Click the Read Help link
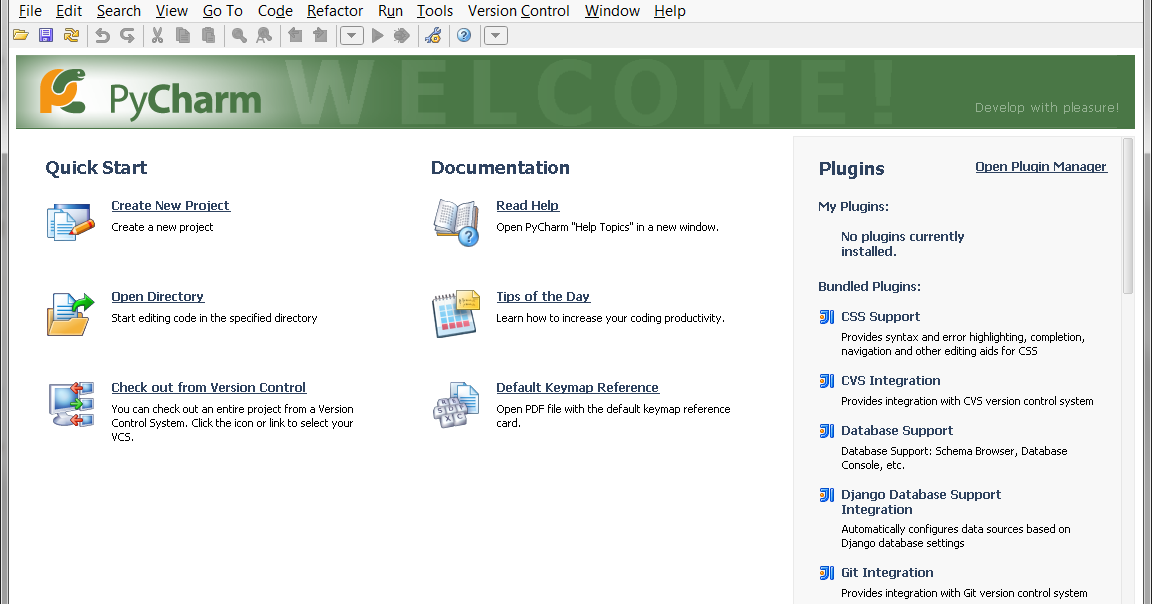This screenshot has width=1152, height=604. pyautogui.click(x=528, y=206)
